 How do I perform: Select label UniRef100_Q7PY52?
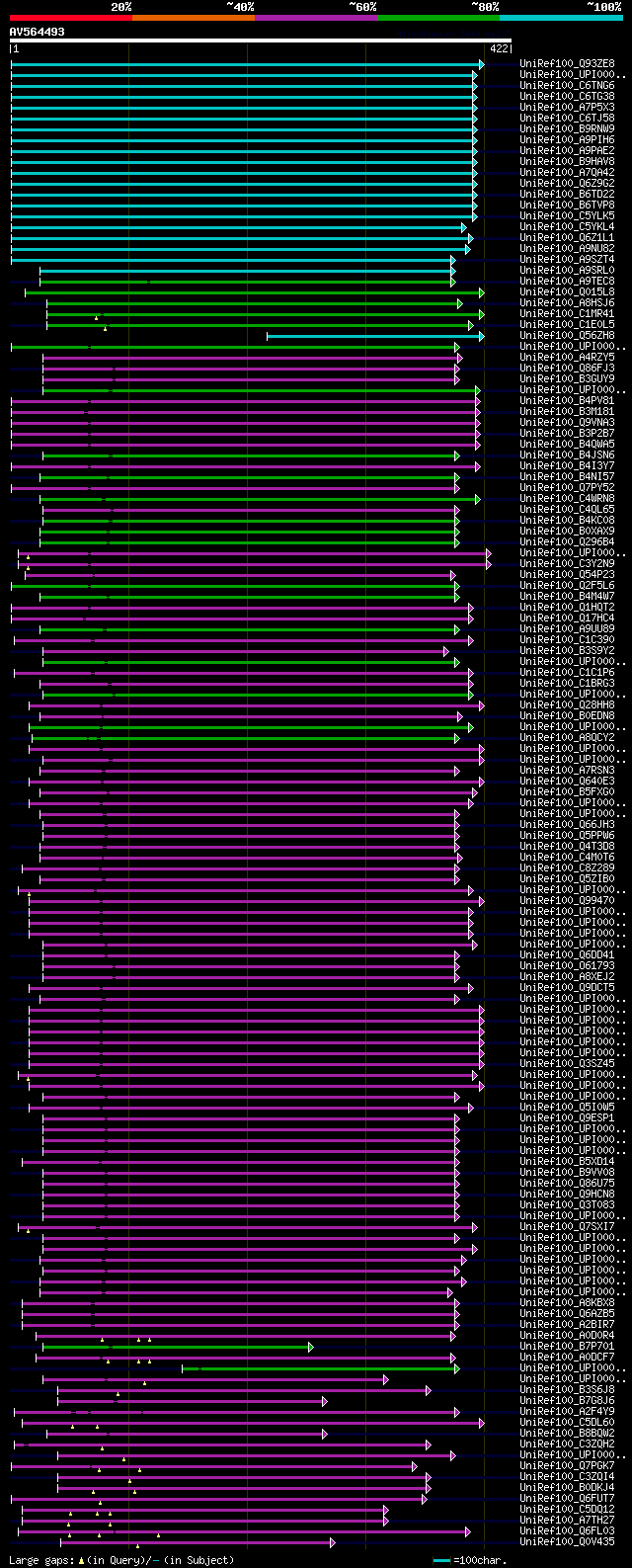pyautogui.click(x=567, y=488)
